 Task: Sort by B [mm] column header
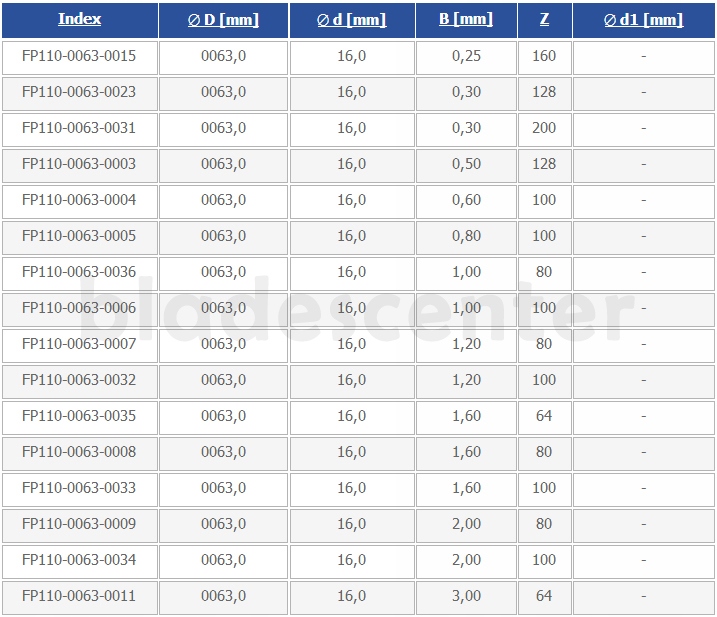coord(466,19)
